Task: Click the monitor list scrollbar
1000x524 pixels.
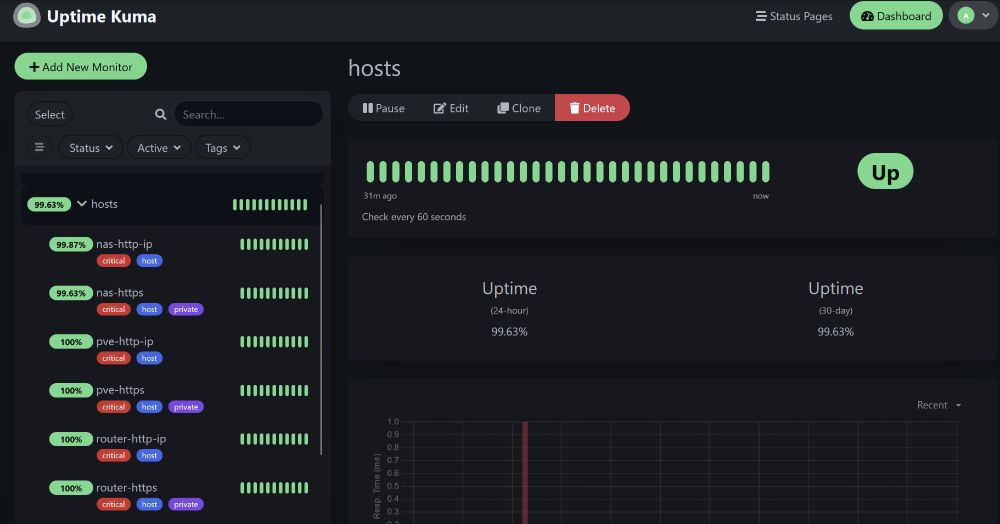Action: click(x=321, y=329)
